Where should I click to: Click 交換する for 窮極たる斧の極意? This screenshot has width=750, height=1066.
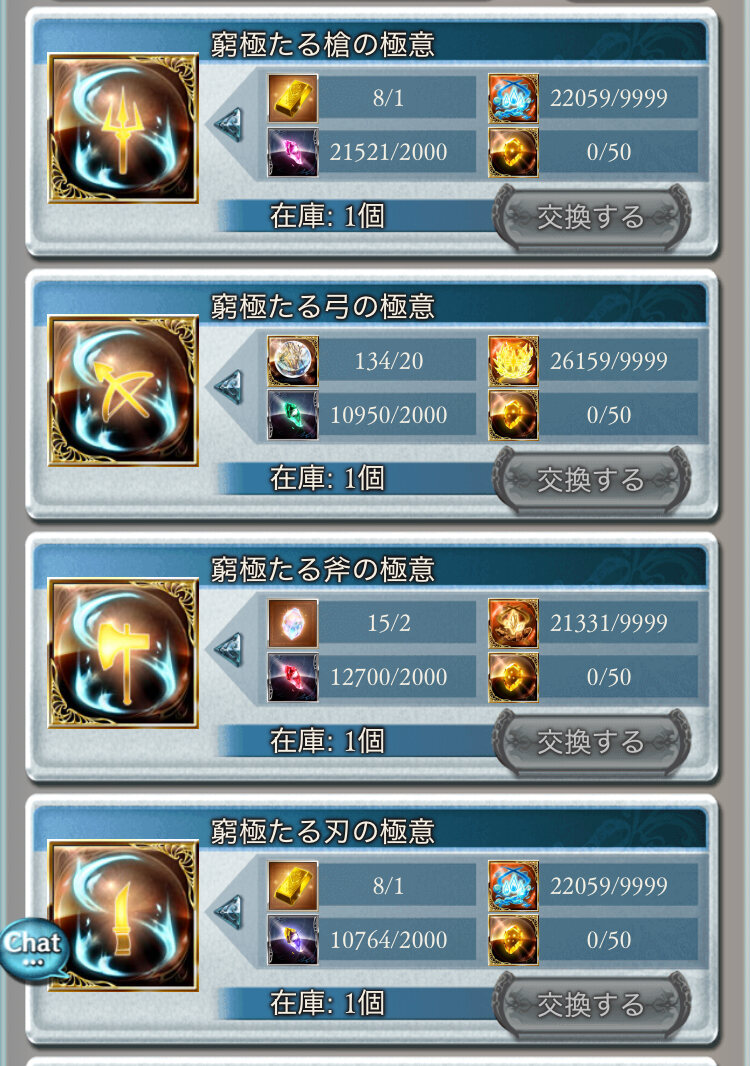pos(591,742)
